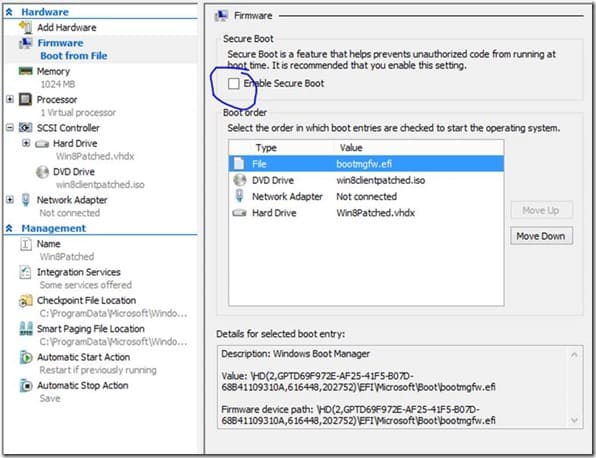596x458 pixels.
Task: Collapse the SCSI Controller node
Action: point(10,128)
